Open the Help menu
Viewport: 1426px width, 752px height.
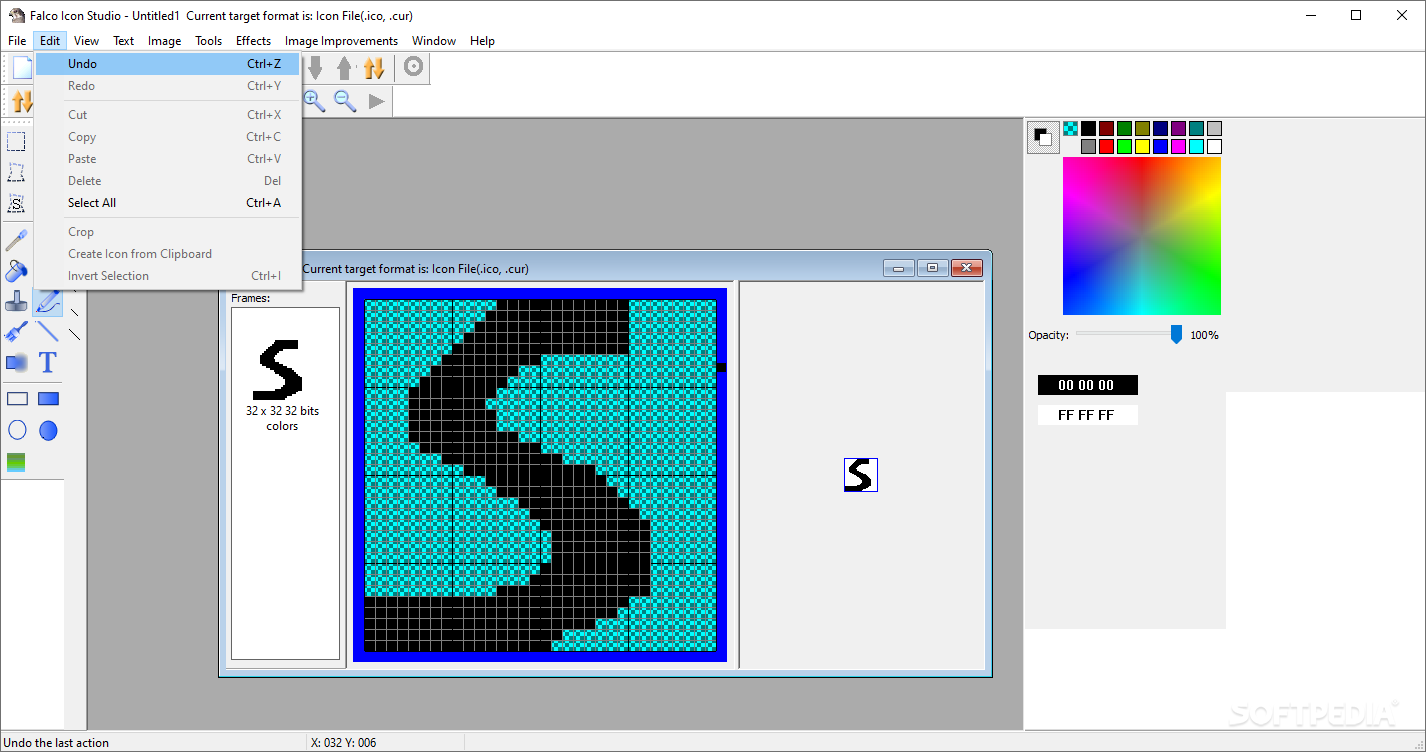482,41
